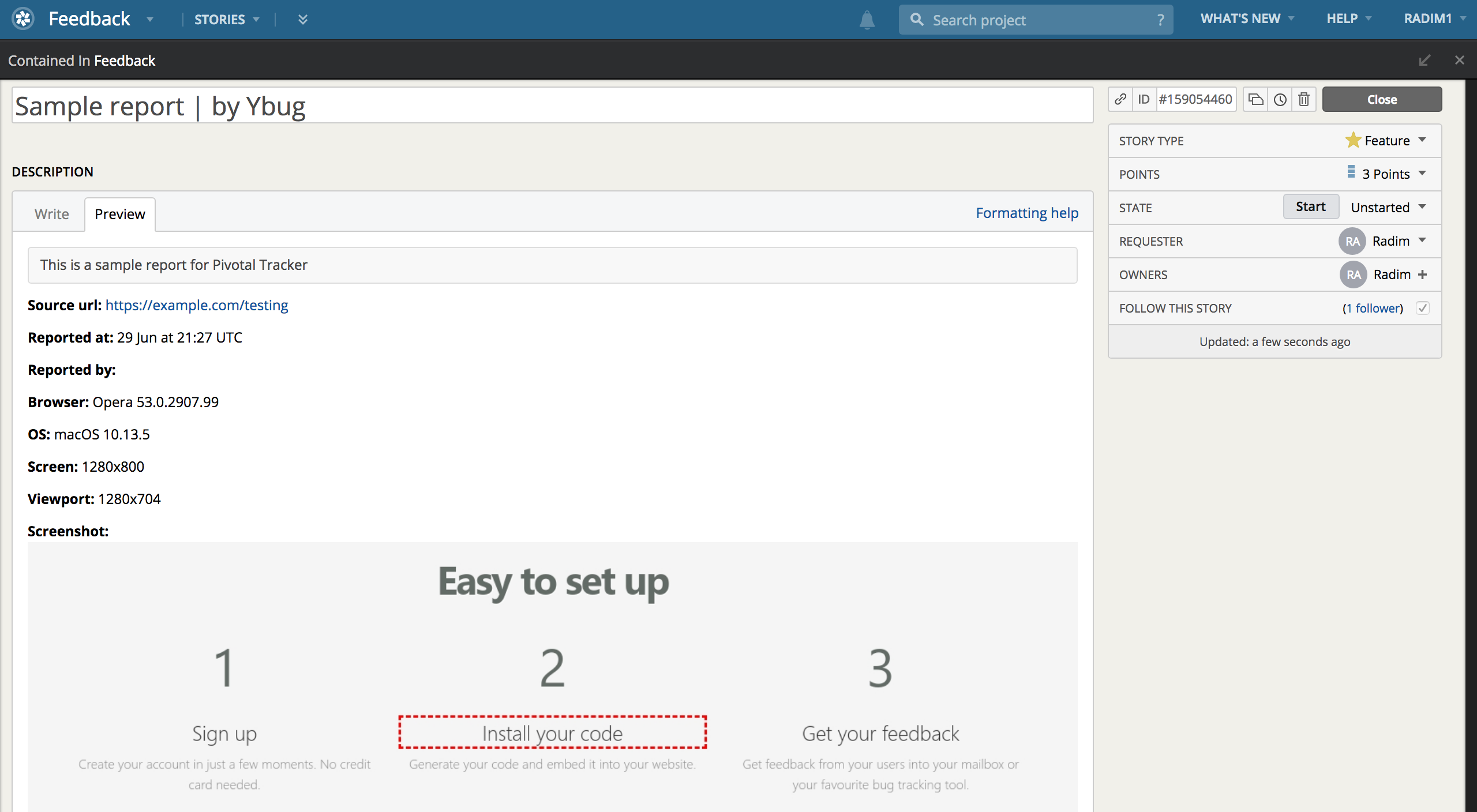
Task: Click the search magnifier icon
Action: coord(917,20)
